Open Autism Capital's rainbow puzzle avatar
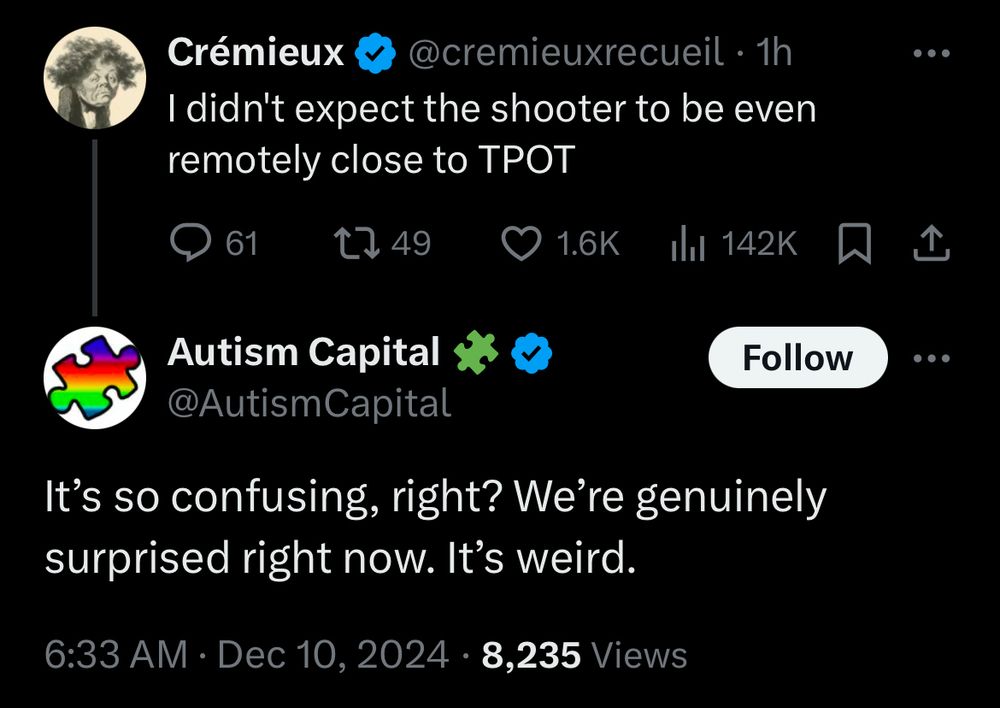This screenshot has height=708, width=1000. 97,378
